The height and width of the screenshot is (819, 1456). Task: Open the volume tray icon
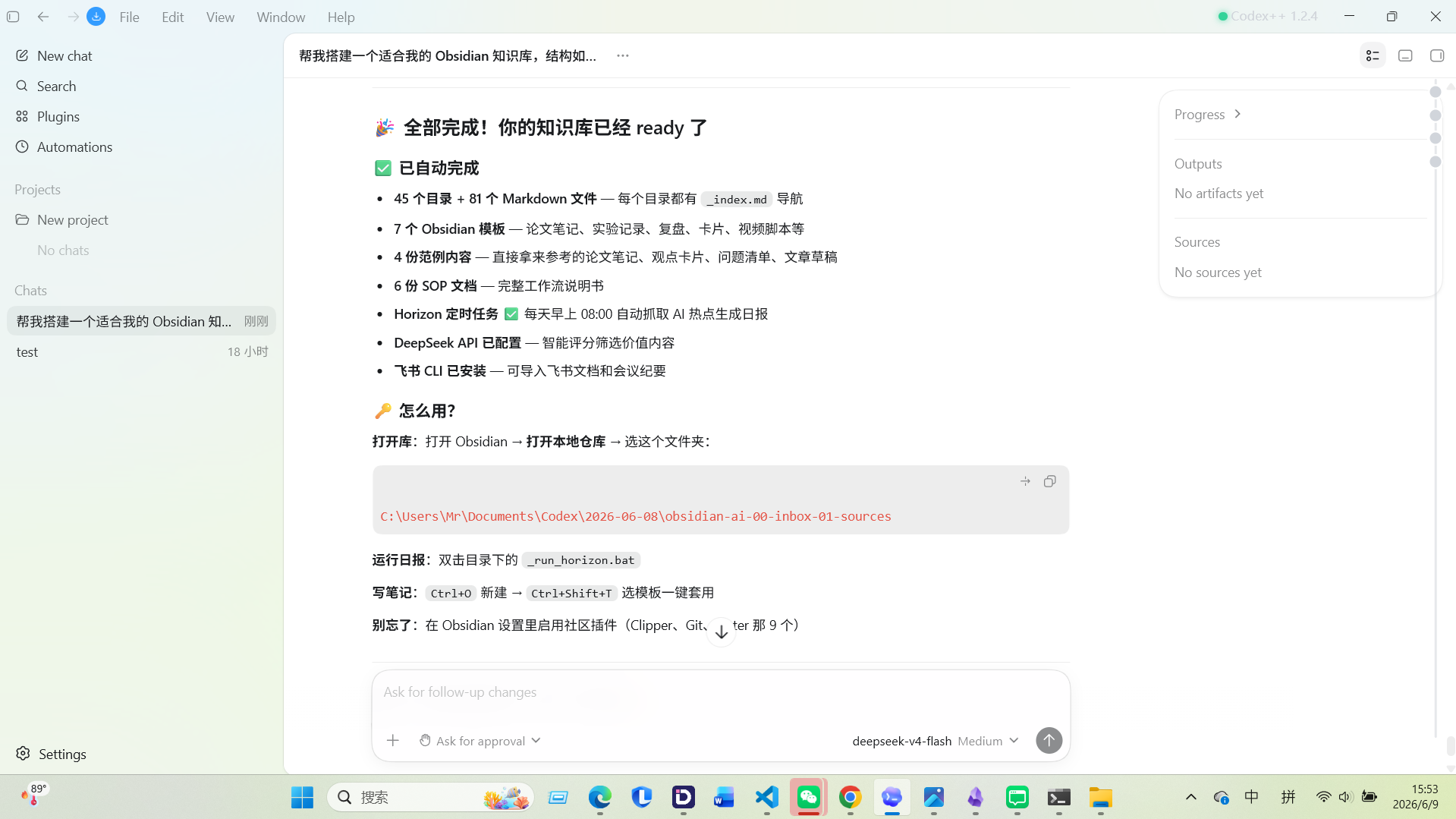(1345, 797)
